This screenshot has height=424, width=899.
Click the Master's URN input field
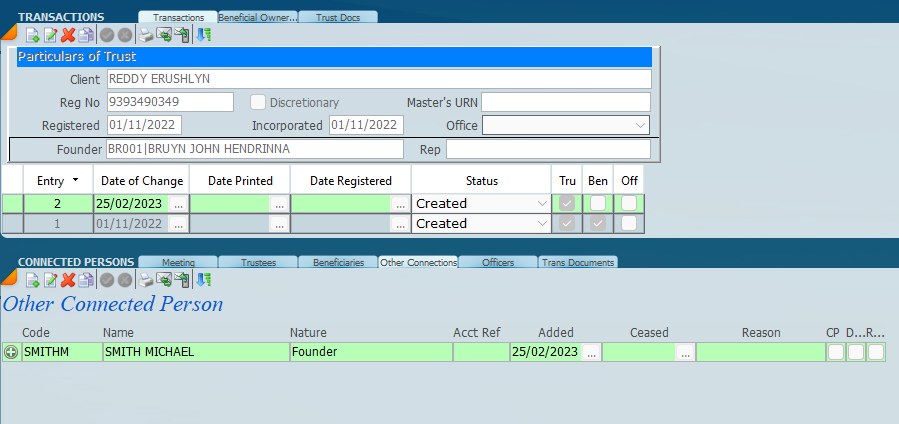(566, 102)
